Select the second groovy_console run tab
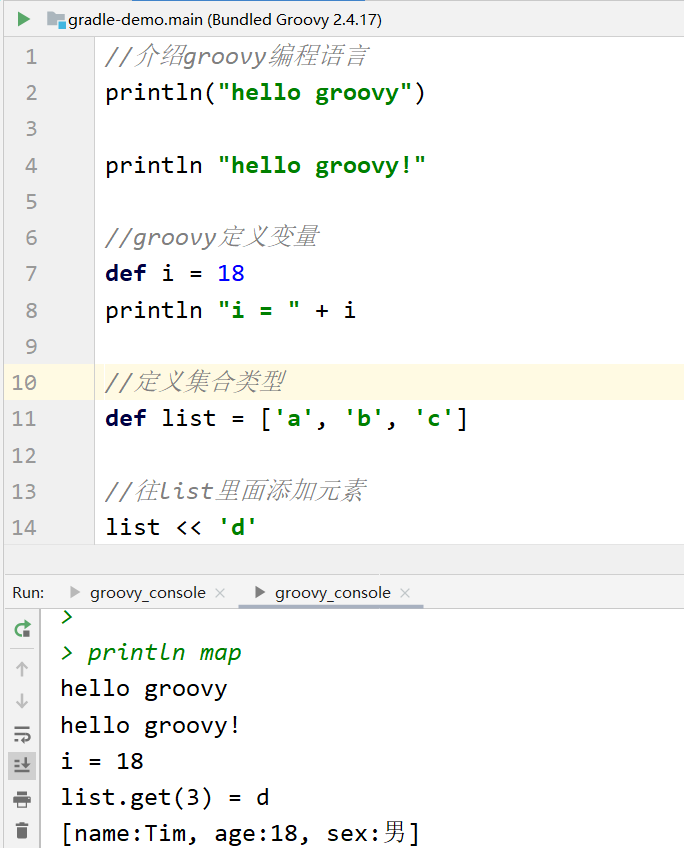The width and height of the screenshot is (684, 848). (x=332, y=593)
